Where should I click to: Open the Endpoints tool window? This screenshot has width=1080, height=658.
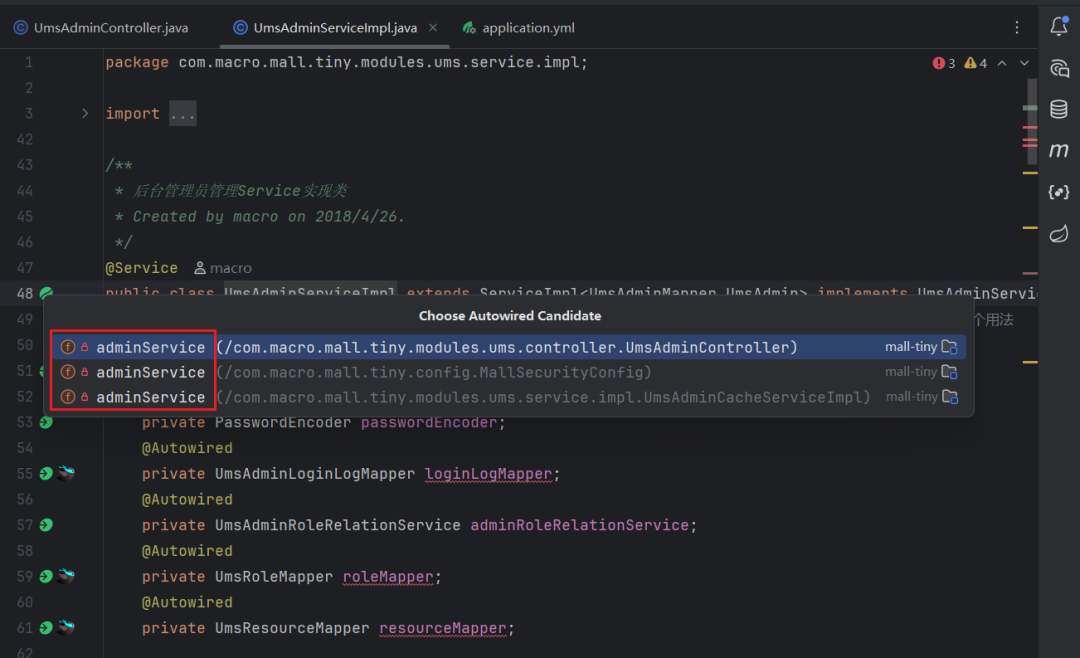(1059, 192)
